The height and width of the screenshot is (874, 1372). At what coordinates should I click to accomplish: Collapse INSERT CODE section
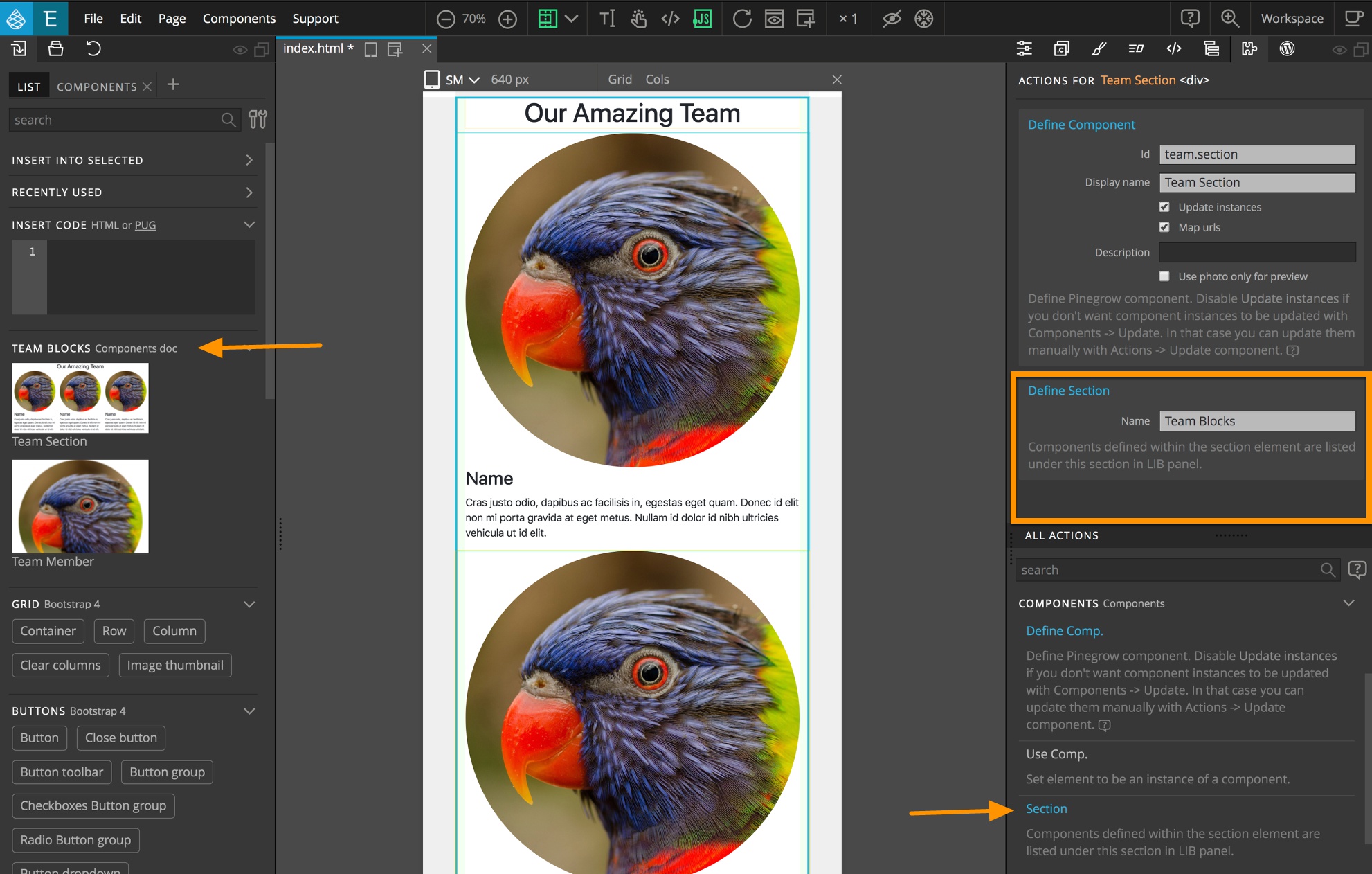click(x=249, y=224)
